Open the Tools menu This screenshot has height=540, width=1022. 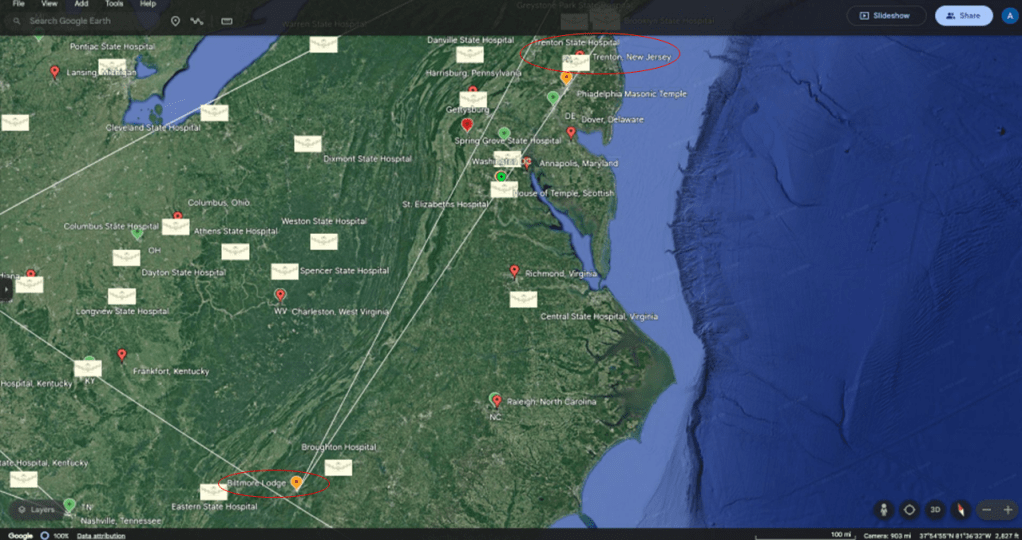114,4
